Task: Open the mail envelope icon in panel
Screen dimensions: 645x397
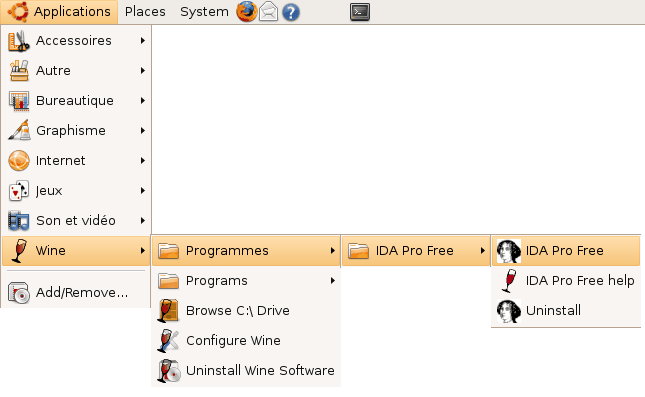Action: pyautogui.click(x=269, y=12)
